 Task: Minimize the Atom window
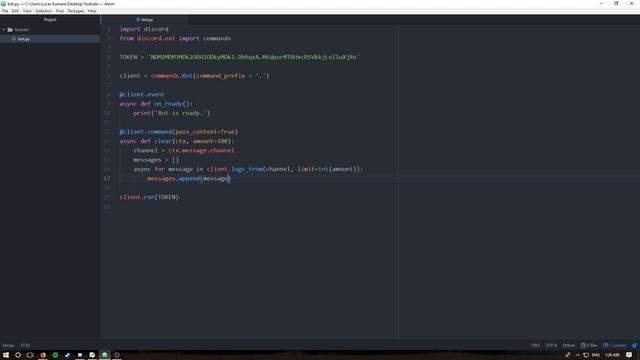601,4
